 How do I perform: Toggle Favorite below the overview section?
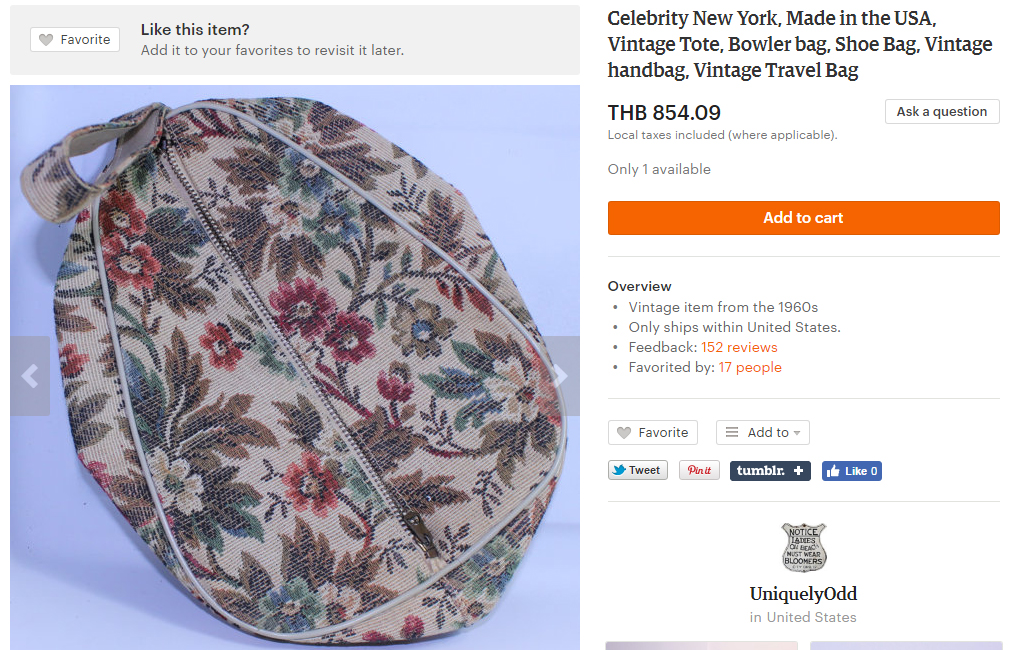(x=652, y=433)
